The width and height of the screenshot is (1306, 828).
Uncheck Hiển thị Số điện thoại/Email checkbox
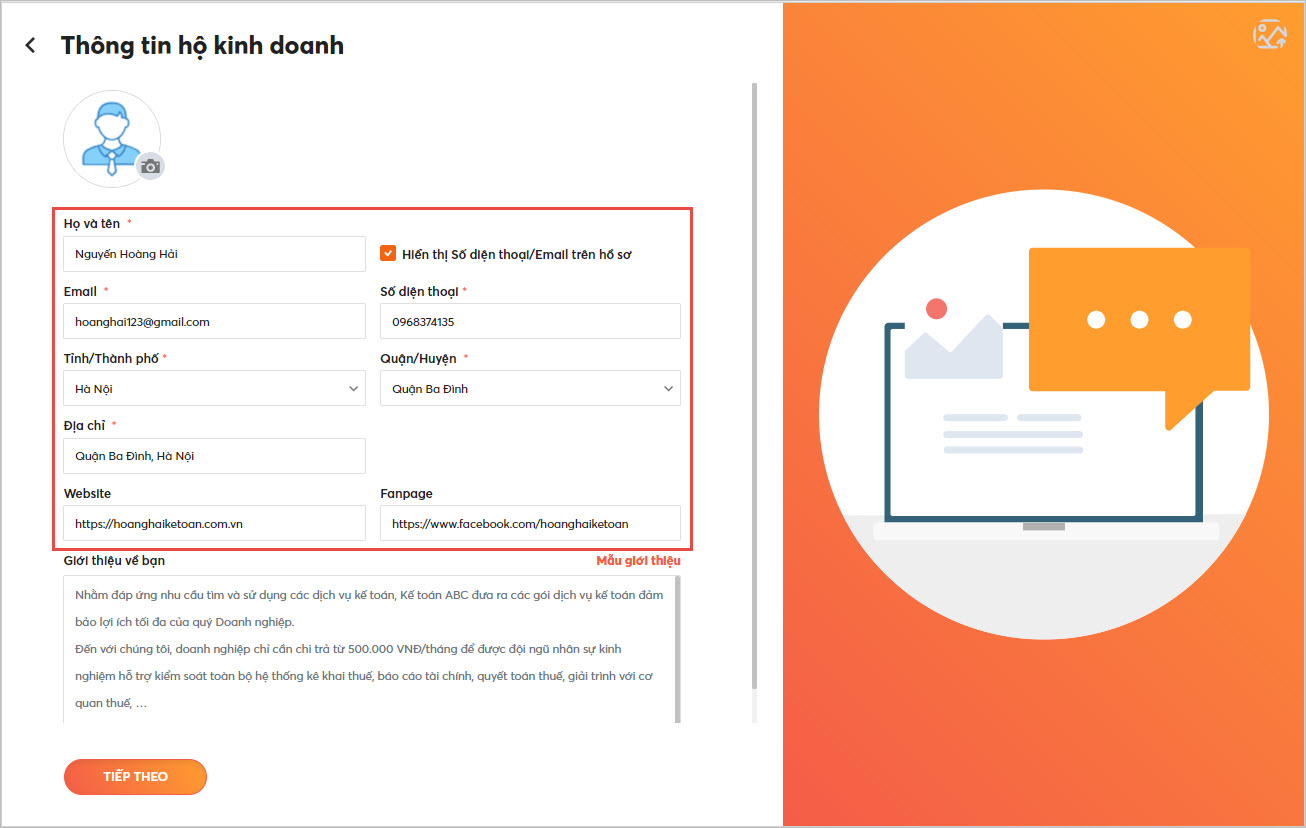[388, 254]
